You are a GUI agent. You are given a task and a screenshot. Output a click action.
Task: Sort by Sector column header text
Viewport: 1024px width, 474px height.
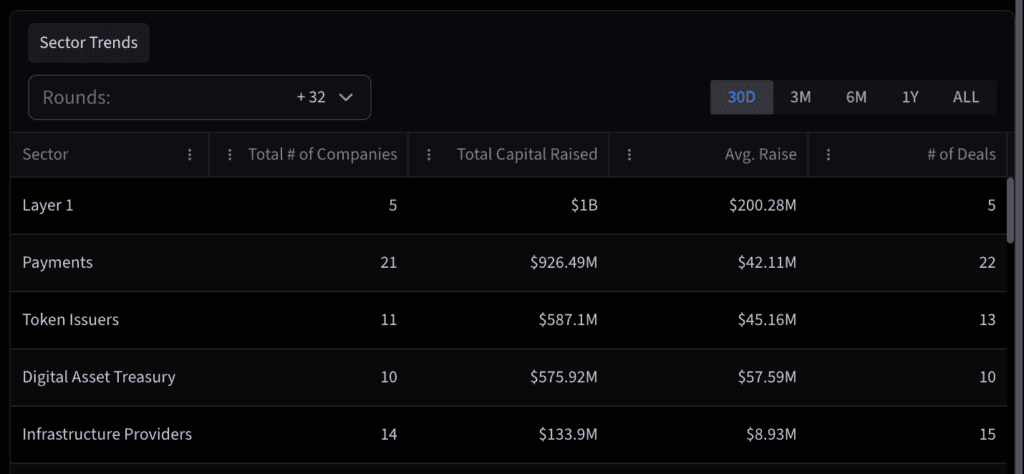click(x=45, y=155)
